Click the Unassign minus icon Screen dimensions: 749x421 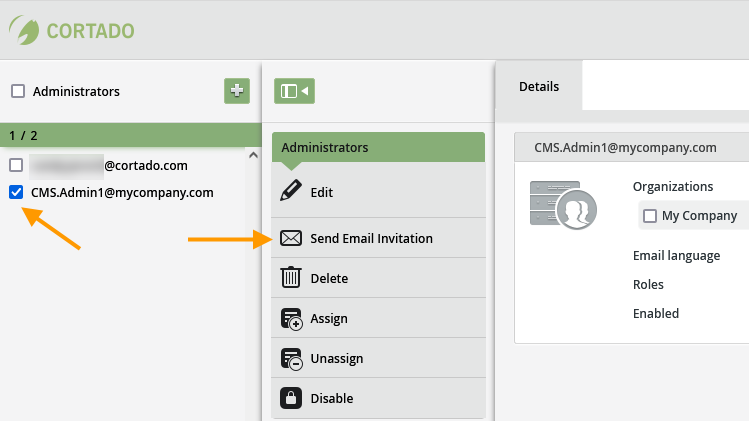(291, 359)
